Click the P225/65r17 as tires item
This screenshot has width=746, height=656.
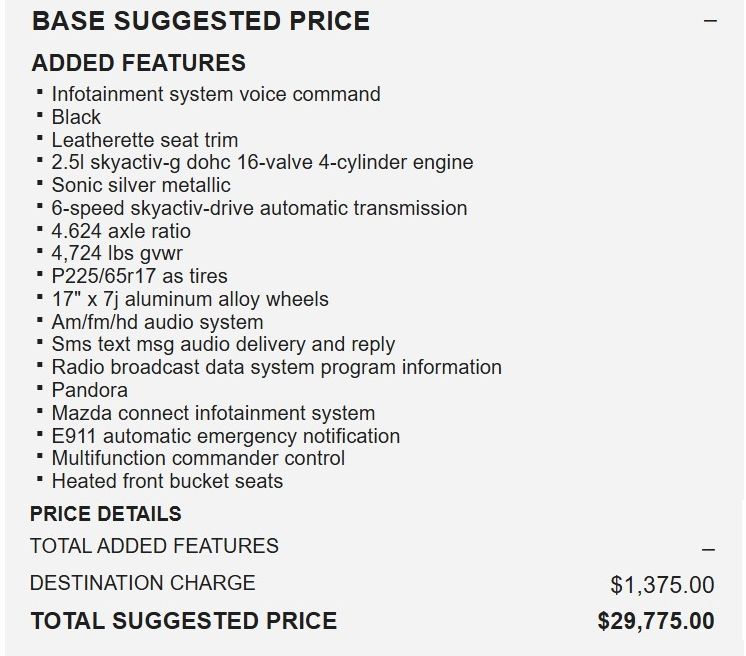[x=139, y=276]
